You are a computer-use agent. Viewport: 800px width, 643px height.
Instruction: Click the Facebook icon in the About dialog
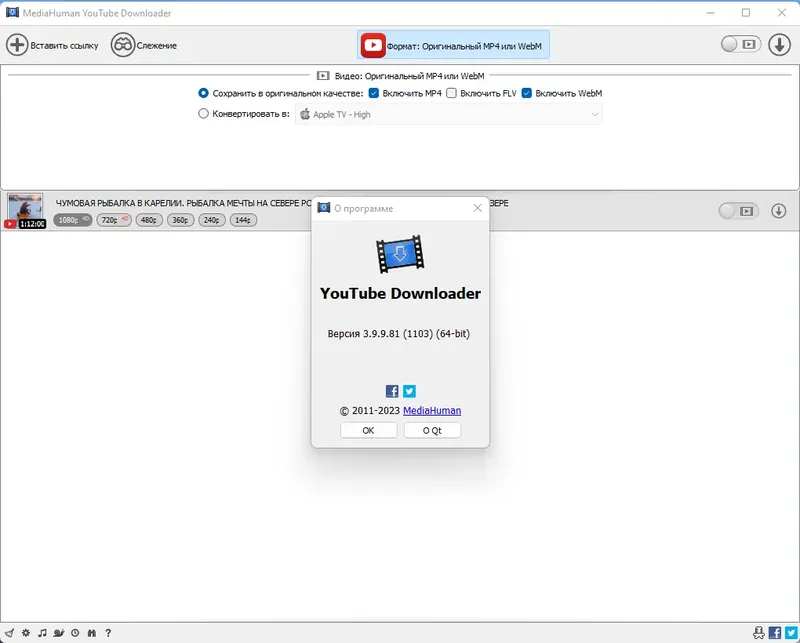[390, 390]
